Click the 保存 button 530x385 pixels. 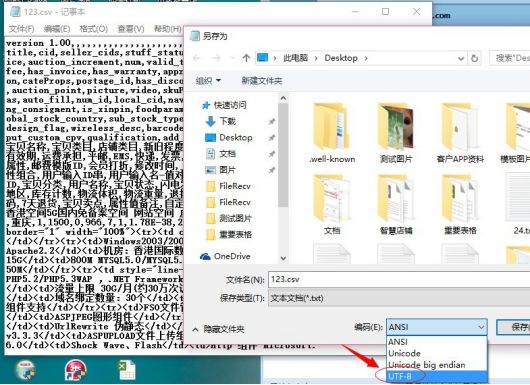(514, 327)
